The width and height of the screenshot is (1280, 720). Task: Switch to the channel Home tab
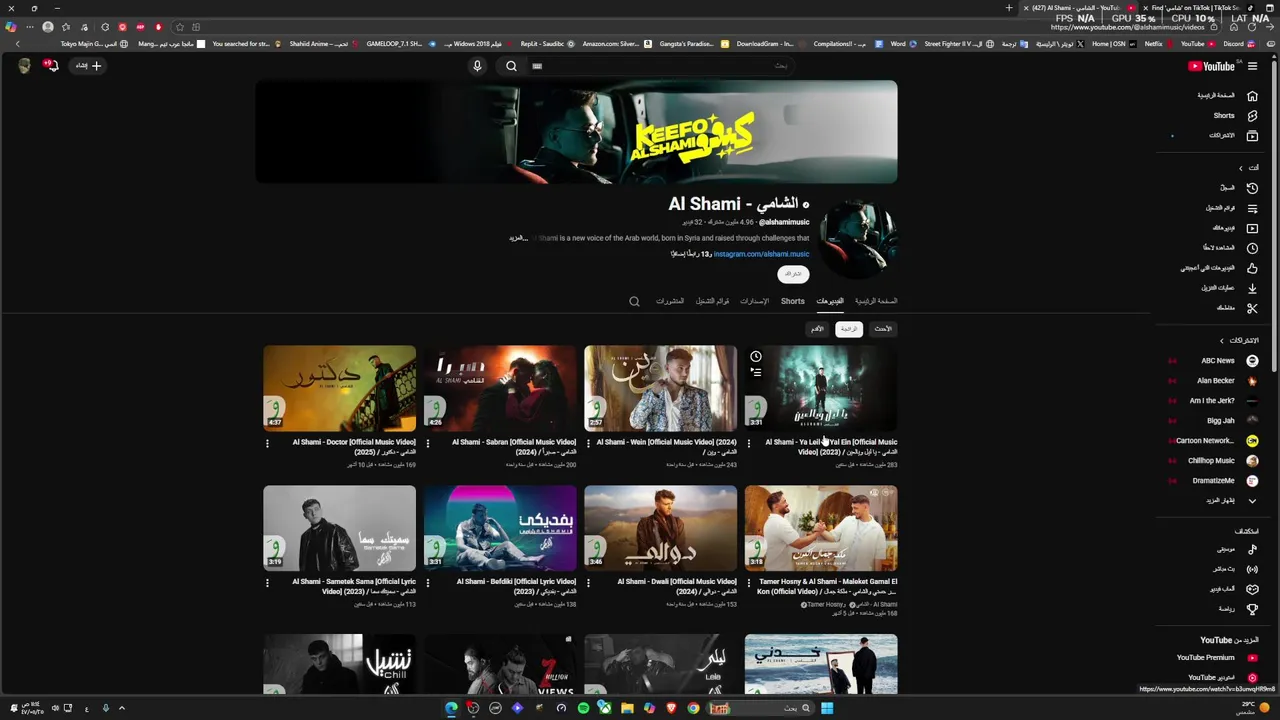876,301
